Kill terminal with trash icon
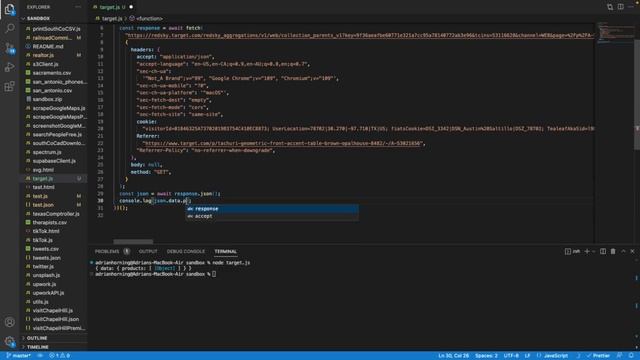Image resolution: width=640 pixels, height=360 pixels. click(613, 251)
